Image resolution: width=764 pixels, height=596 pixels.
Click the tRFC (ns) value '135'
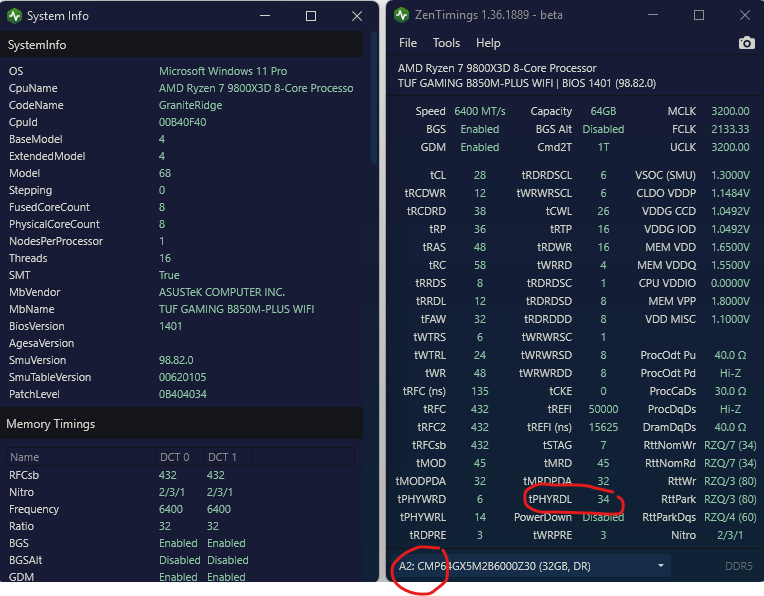point(479,391)
